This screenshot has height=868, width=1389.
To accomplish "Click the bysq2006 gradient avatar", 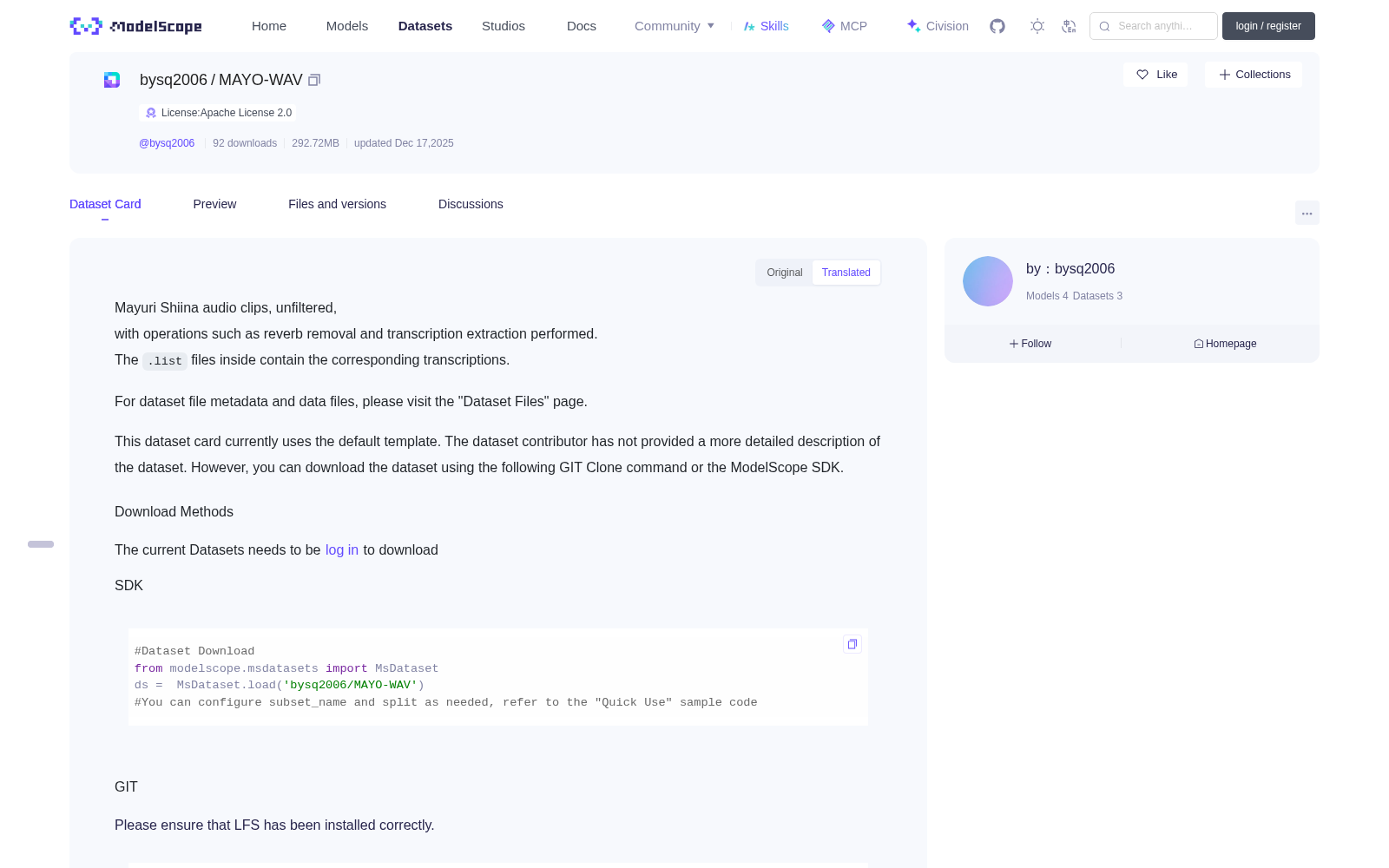I will tap(988, 281).
